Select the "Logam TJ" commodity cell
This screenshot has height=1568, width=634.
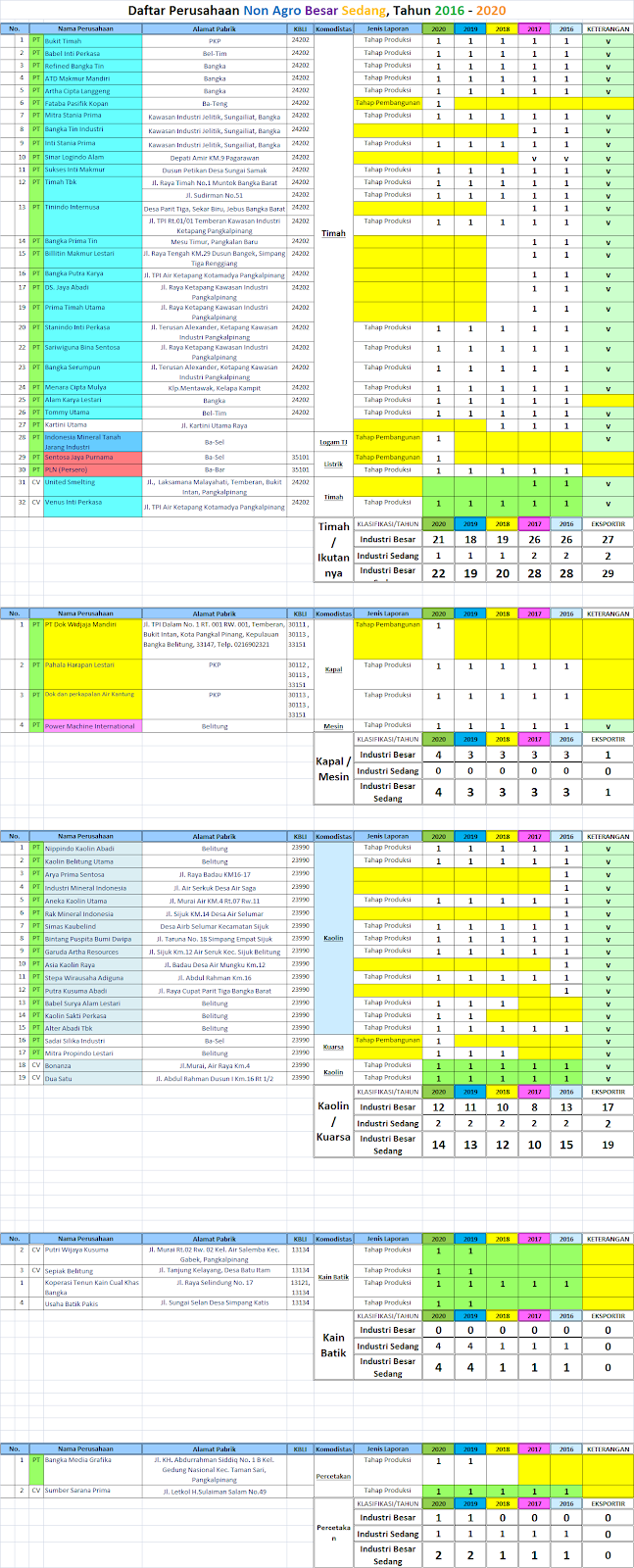tap(333, 442)
